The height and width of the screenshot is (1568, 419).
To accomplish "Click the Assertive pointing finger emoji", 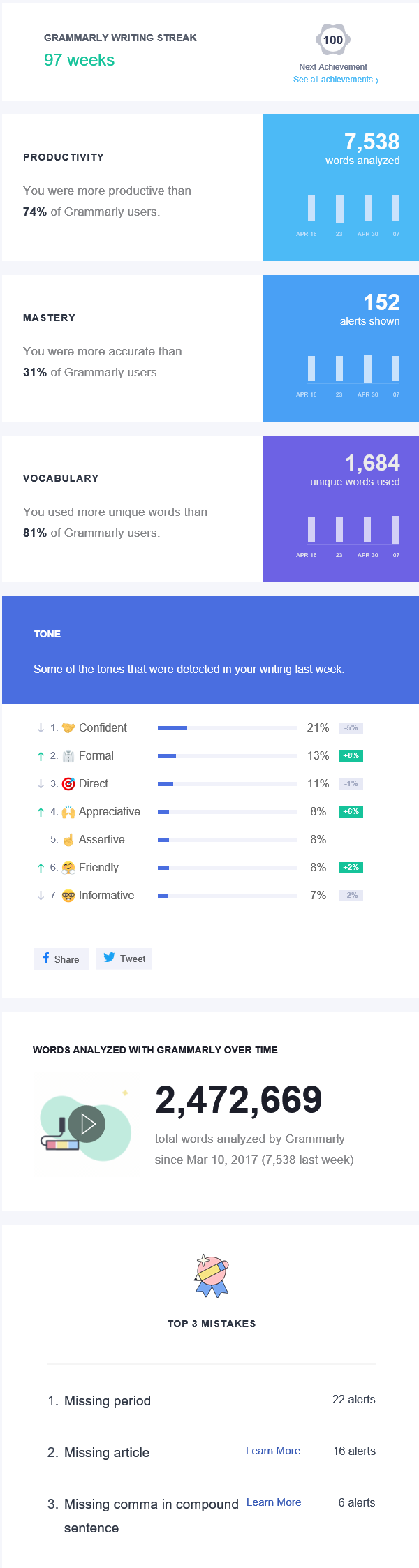I will point(68,840).
